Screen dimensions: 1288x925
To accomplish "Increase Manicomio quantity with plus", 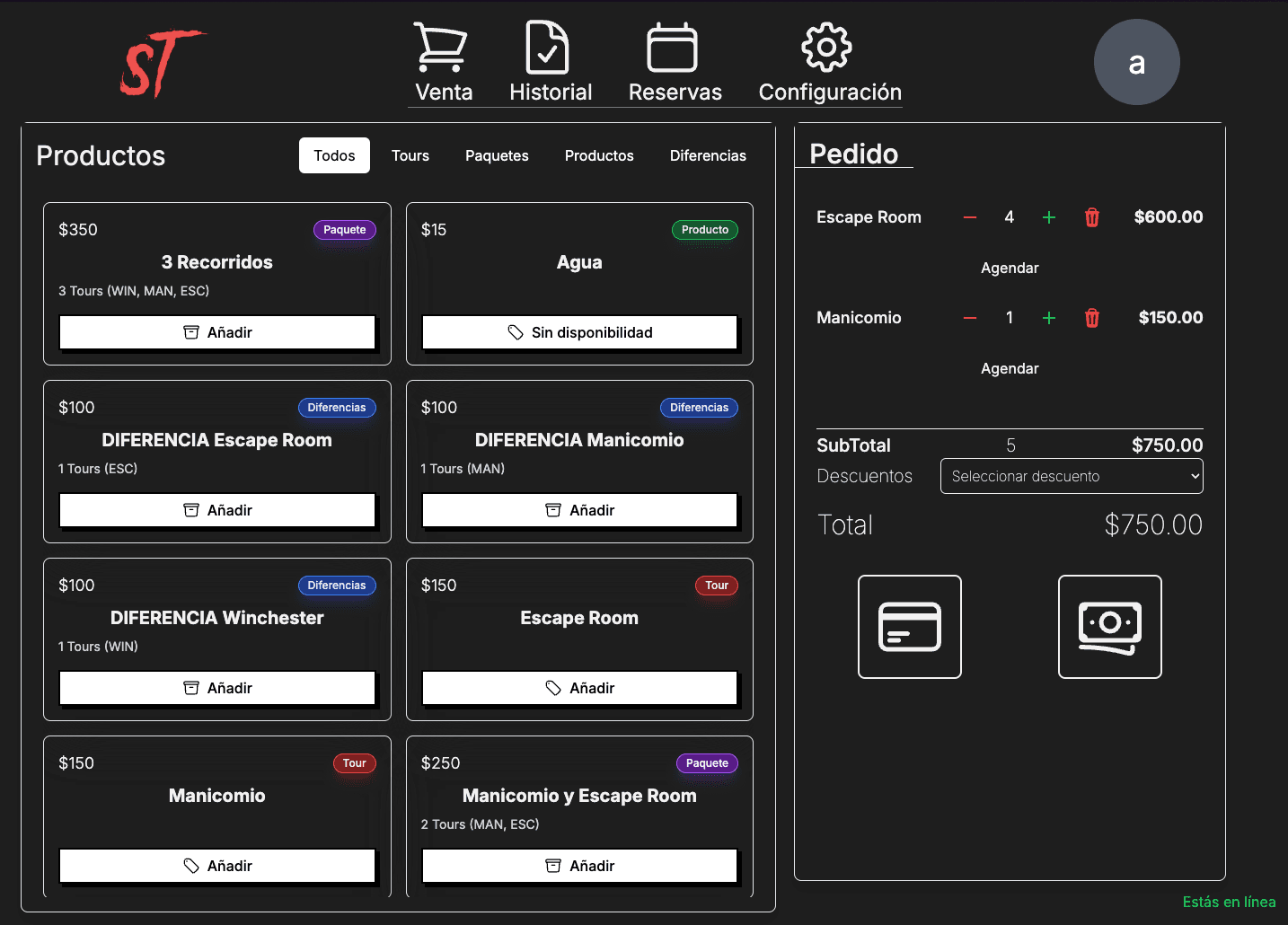I will [x=1048, y=317].
